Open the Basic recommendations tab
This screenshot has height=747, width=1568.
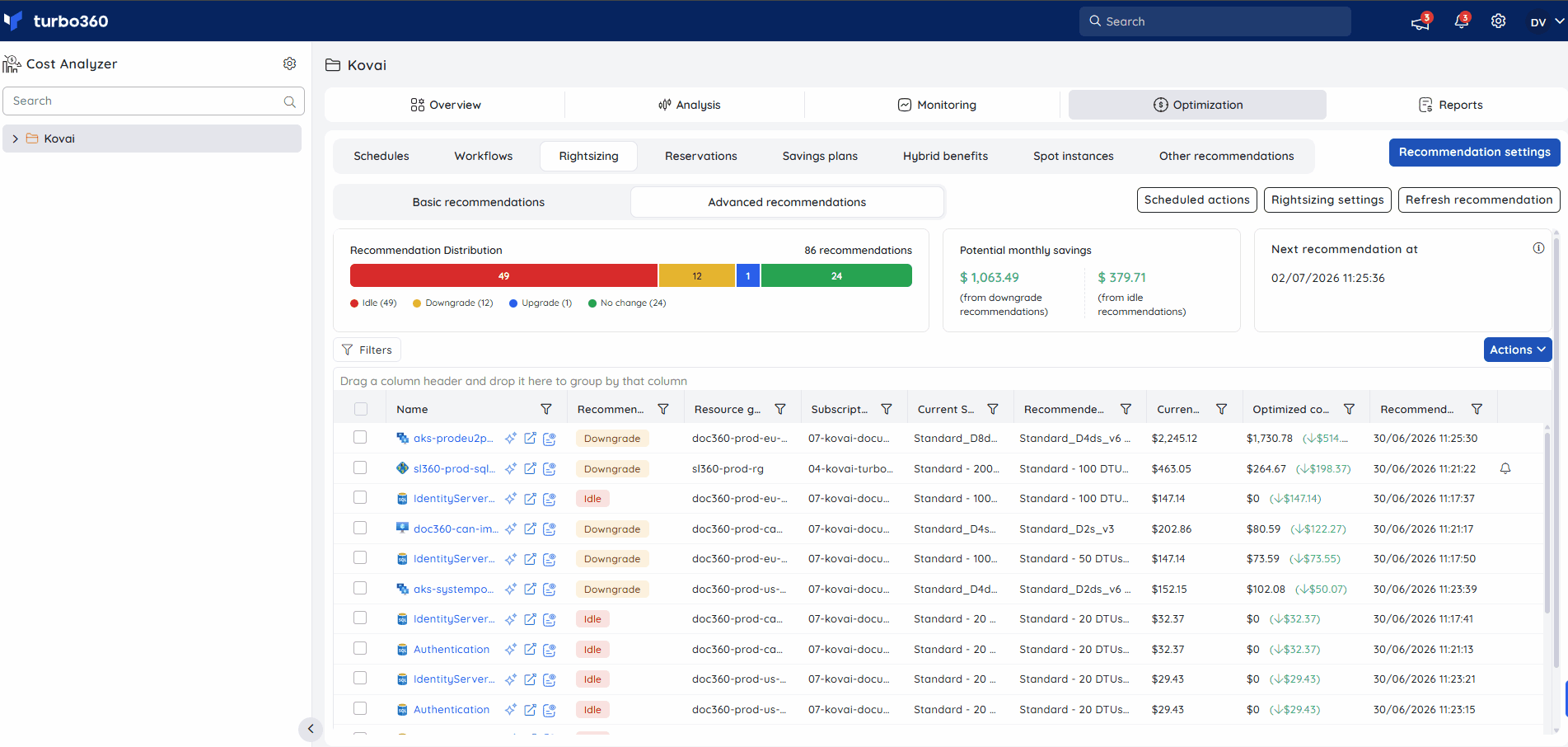479,202
